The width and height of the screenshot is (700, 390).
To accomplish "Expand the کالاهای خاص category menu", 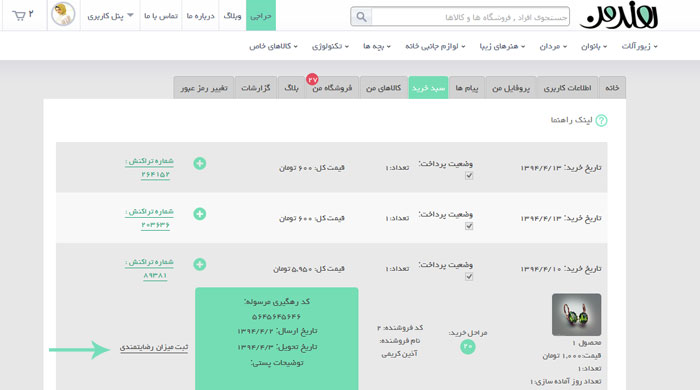I will click(x=273, y=46).
